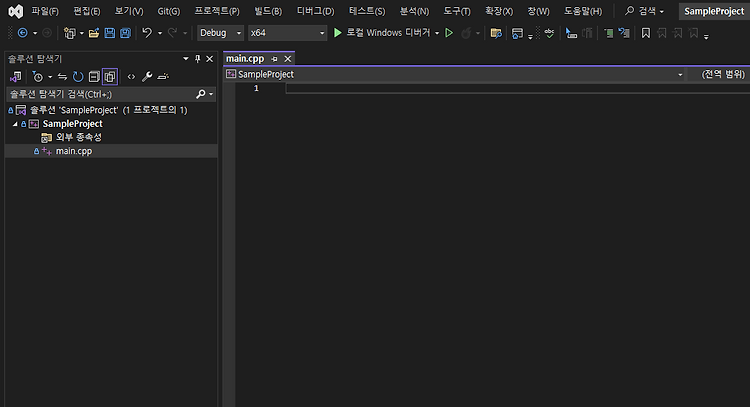
Task: Close the main.cpp tab
Action: [x=287, y=59]
